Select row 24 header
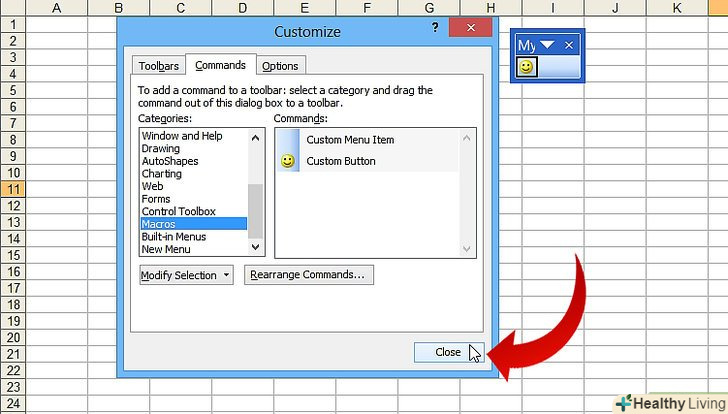The image size is (728, 414). pos(13,403)
